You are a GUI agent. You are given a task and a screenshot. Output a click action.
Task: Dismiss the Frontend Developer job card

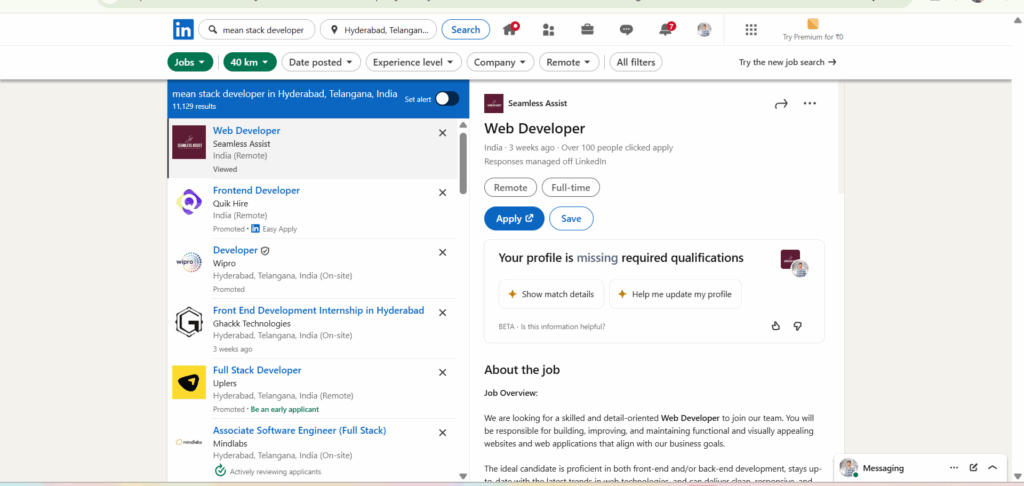pyautogui.click(x=442, y=193)
